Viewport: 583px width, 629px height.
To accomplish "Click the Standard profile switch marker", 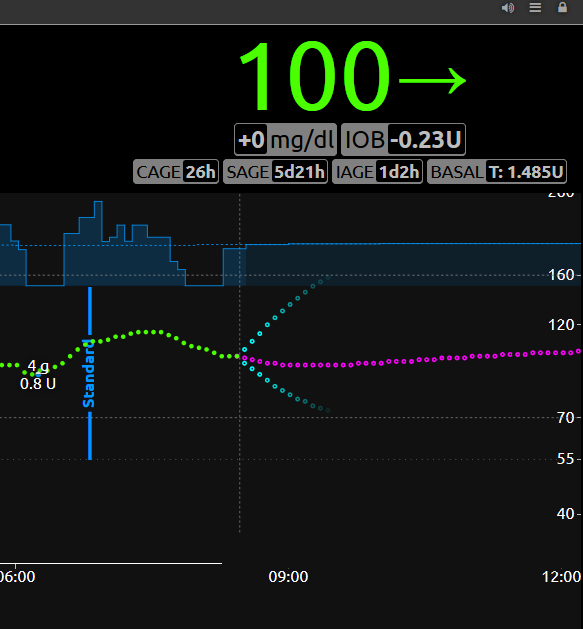I will point(89,373).
